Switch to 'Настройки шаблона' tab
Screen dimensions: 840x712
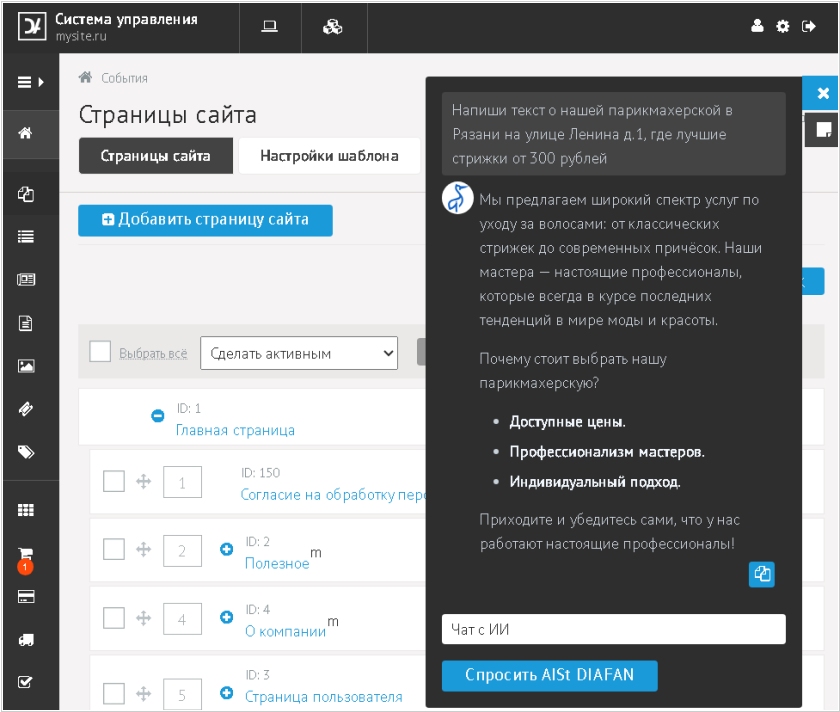(x=329, y=156)
